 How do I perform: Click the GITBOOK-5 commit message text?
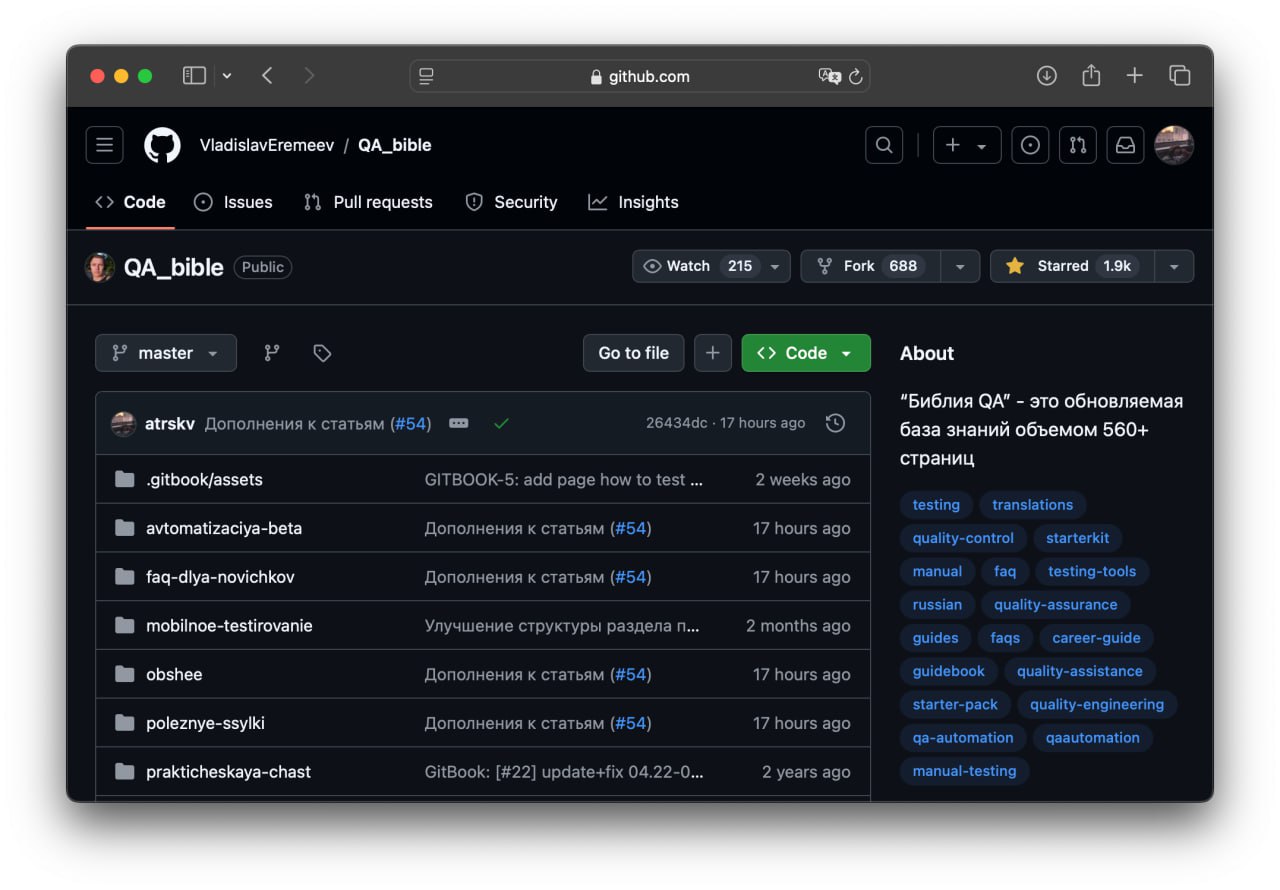click(564, 480)
